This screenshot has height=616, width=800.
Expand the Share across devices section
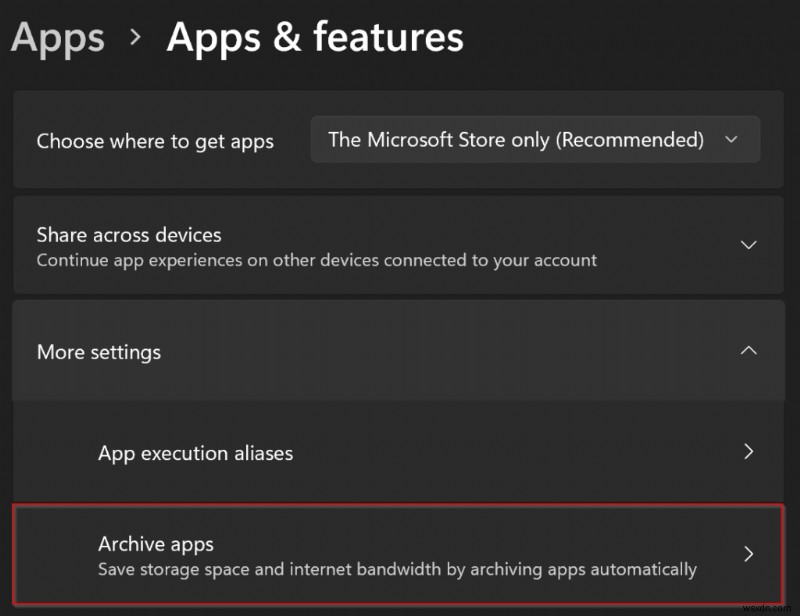[400, 245]
